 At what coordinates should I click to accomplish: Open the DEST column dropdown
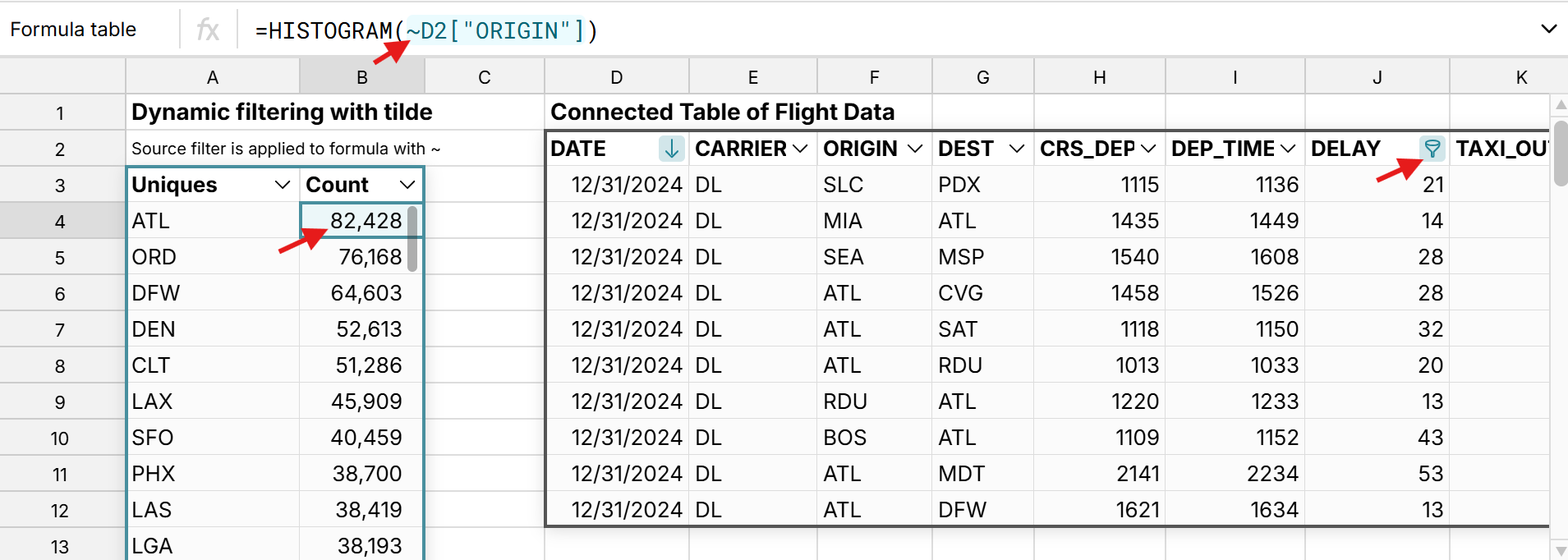(x=1016, y=149)
